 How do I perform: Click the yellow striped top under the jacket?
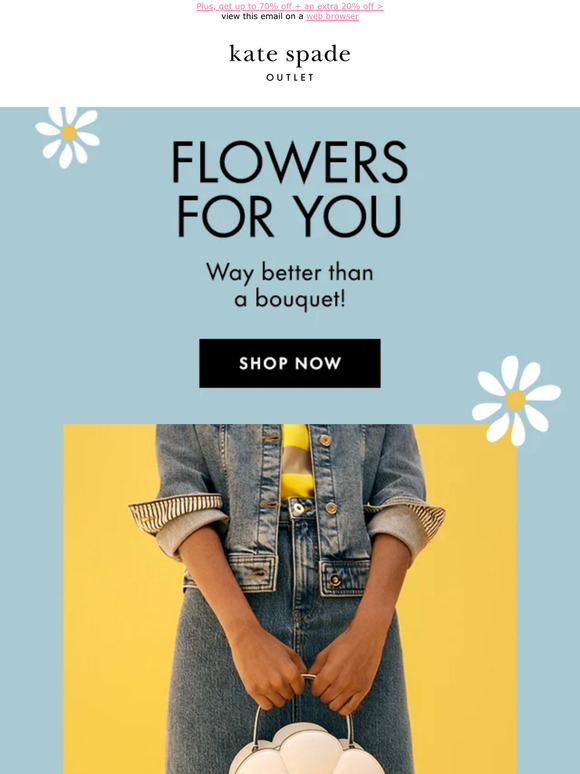pos(296,461)
